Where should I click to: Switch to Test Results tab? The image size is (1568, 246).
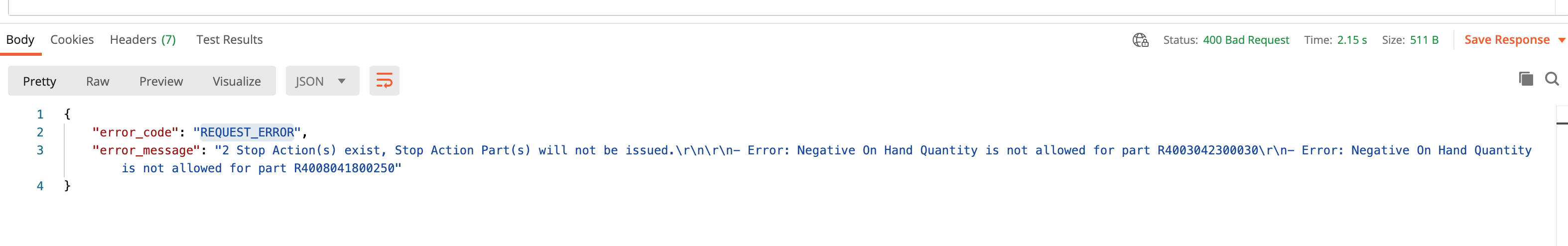coord(229,39)
